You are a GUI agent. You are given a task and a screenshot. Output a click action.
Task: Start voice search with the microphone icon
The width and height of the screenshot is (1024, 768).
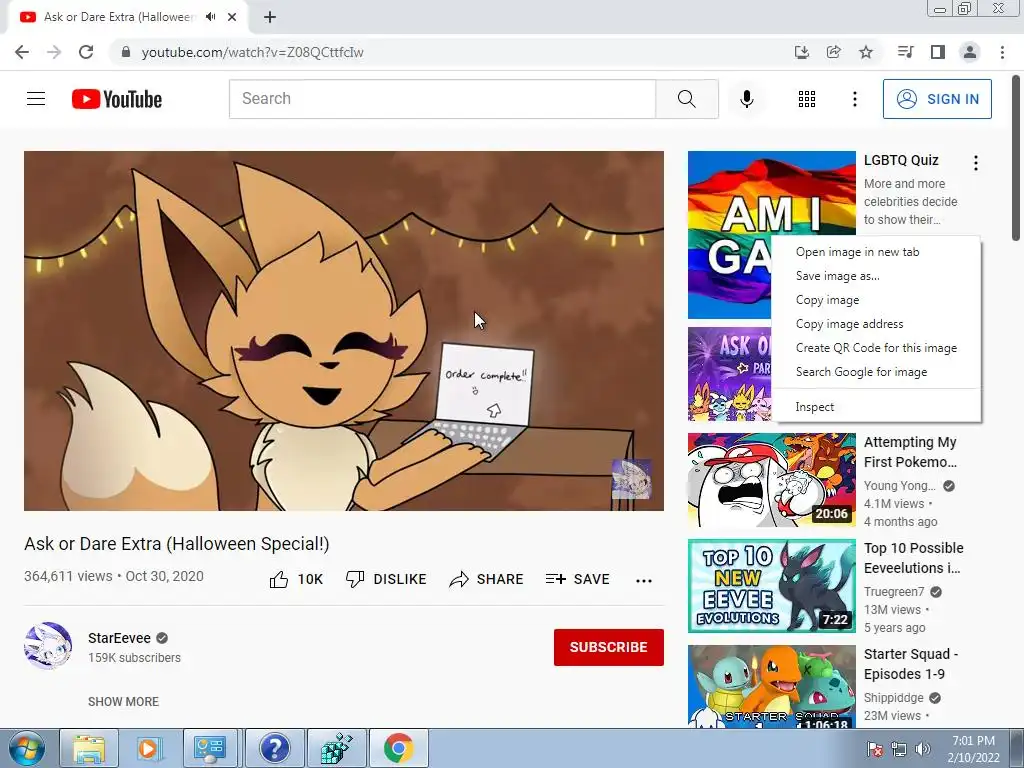[746, 99]
